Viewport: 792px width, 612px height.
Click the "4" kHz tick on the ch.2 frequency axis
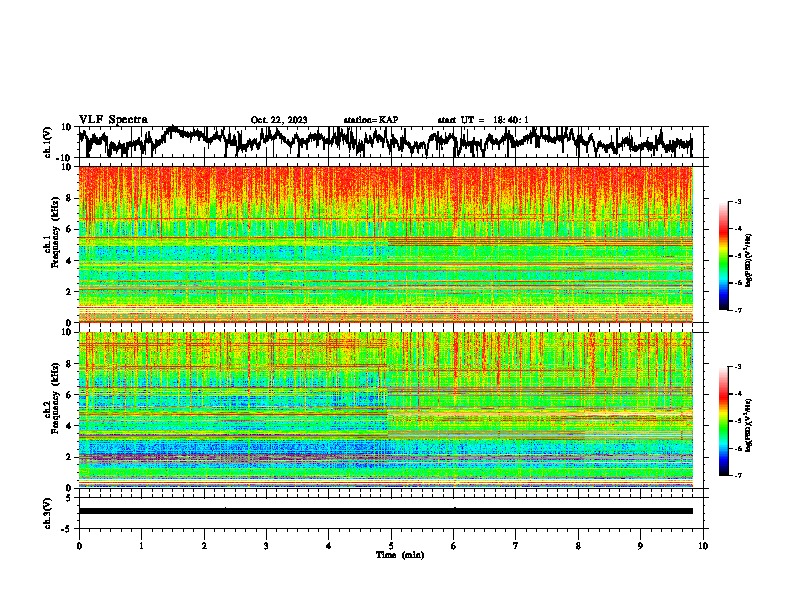tap(70, 426)
